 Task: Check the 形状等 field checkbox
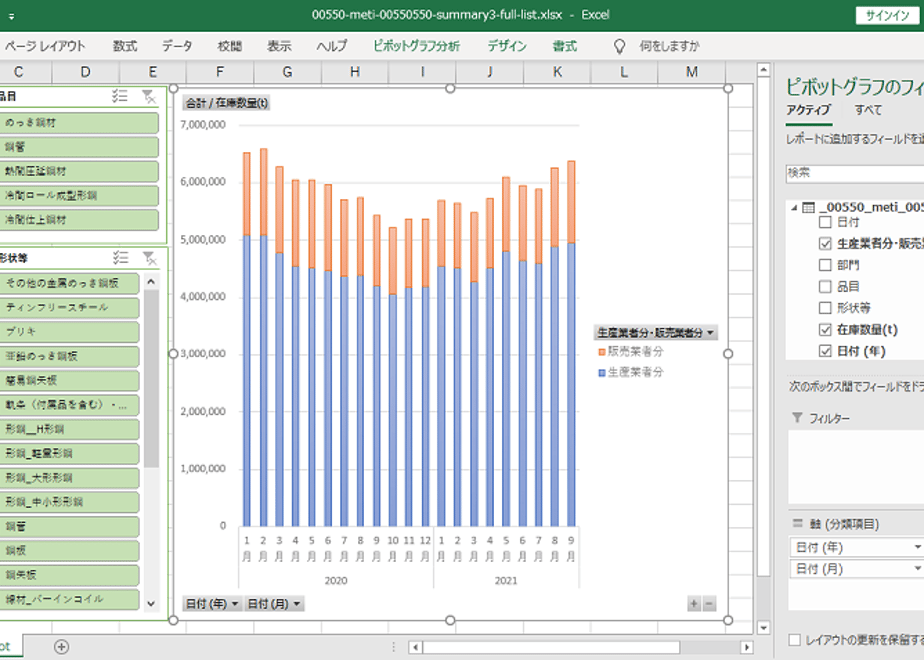point(825,308)
